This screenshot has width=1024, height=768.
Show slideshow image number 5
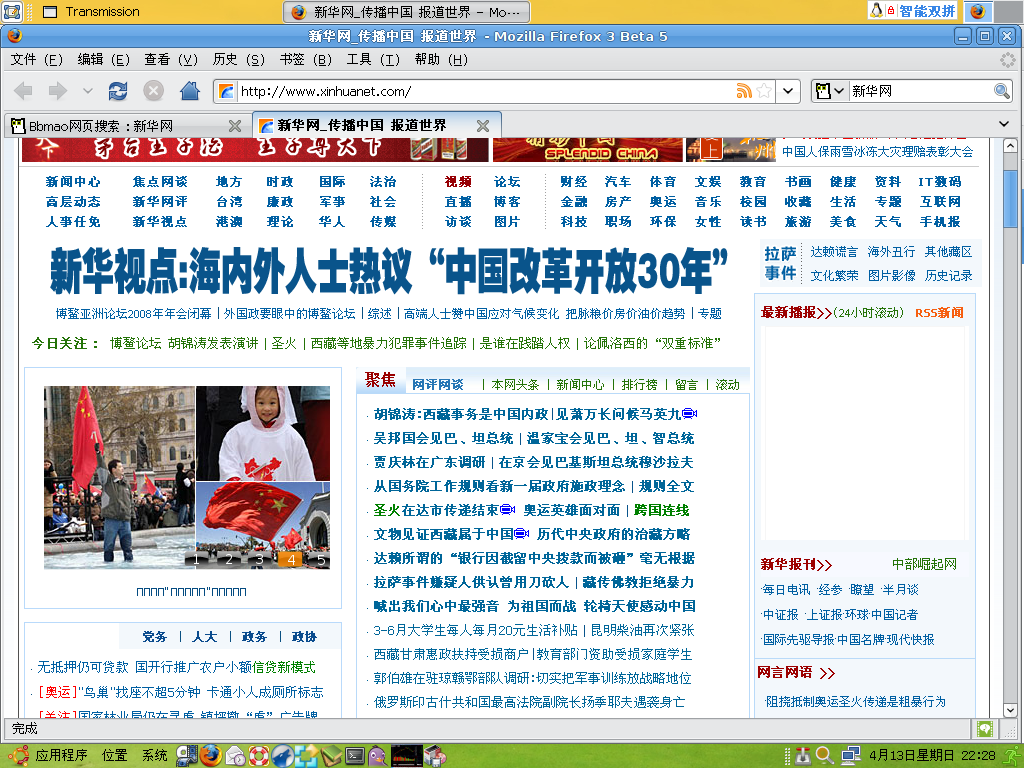coord(321,559)
